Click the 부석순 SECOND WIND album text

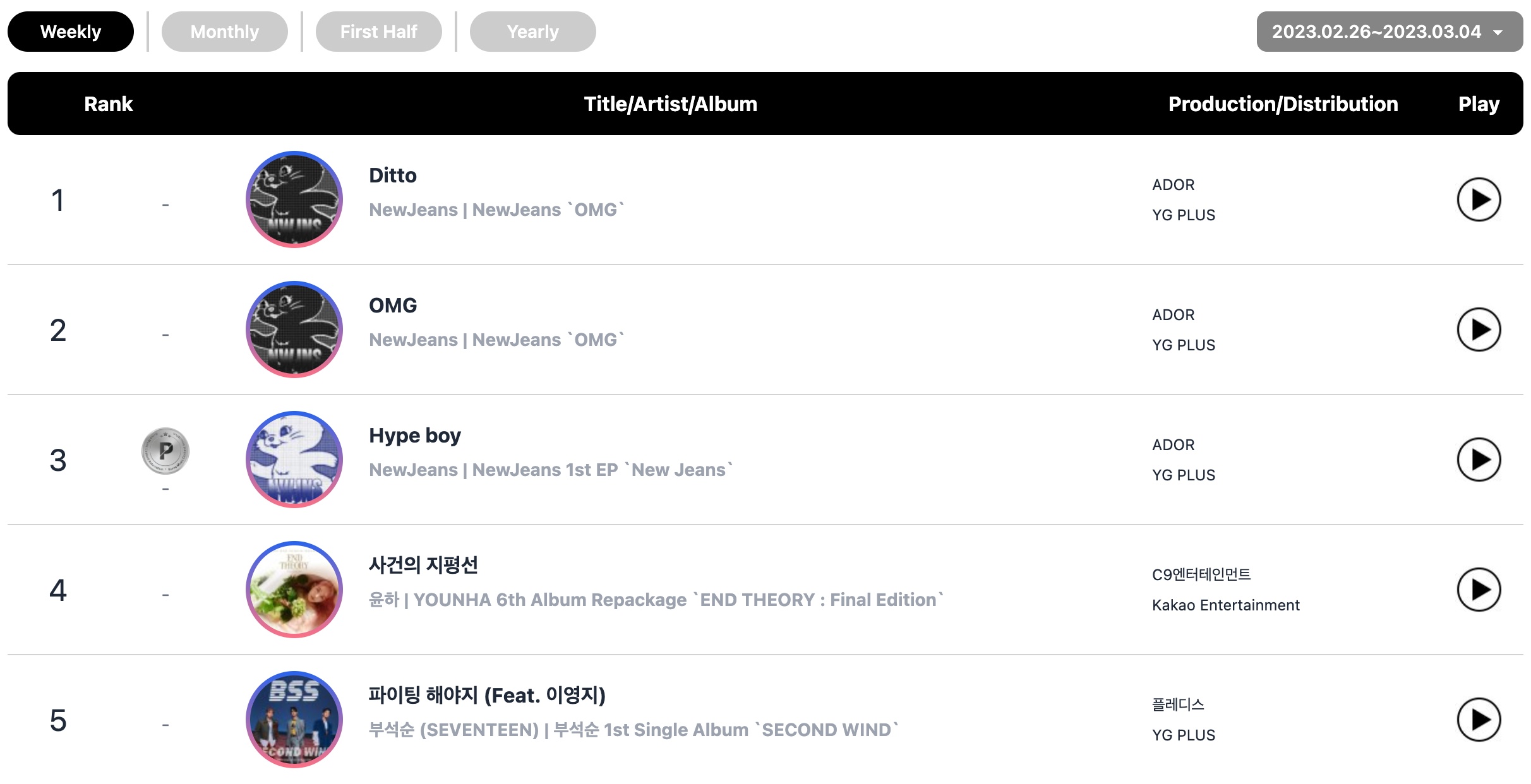tap(726, 730)
